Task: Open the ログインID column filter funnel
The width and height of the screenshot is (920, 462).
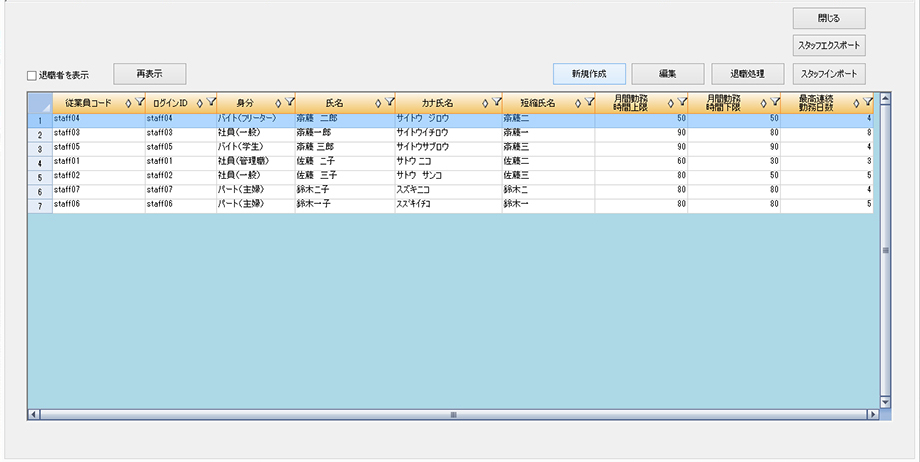Action: point(210,102)
